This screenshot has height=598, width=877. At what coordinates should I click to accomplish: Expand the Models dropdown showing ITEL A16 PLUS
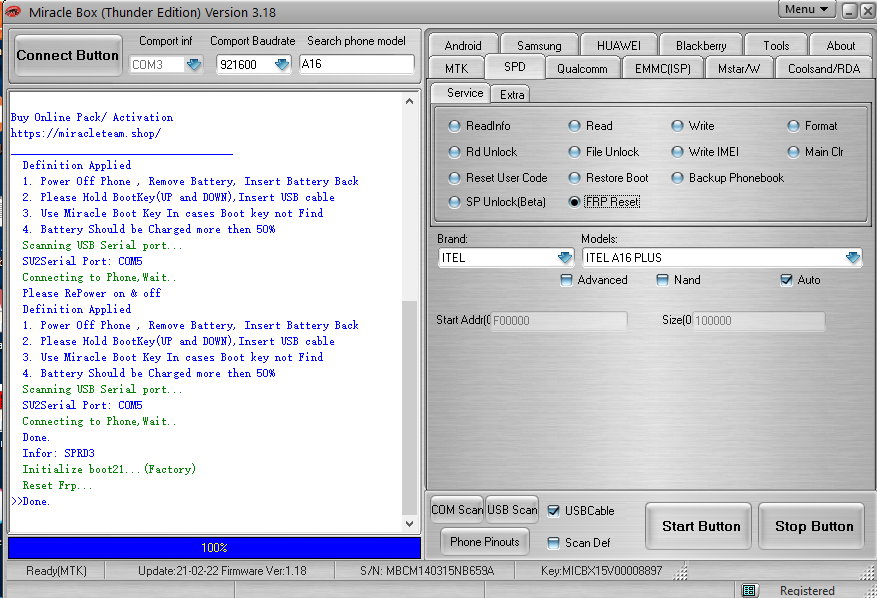[x=853, y=257]
